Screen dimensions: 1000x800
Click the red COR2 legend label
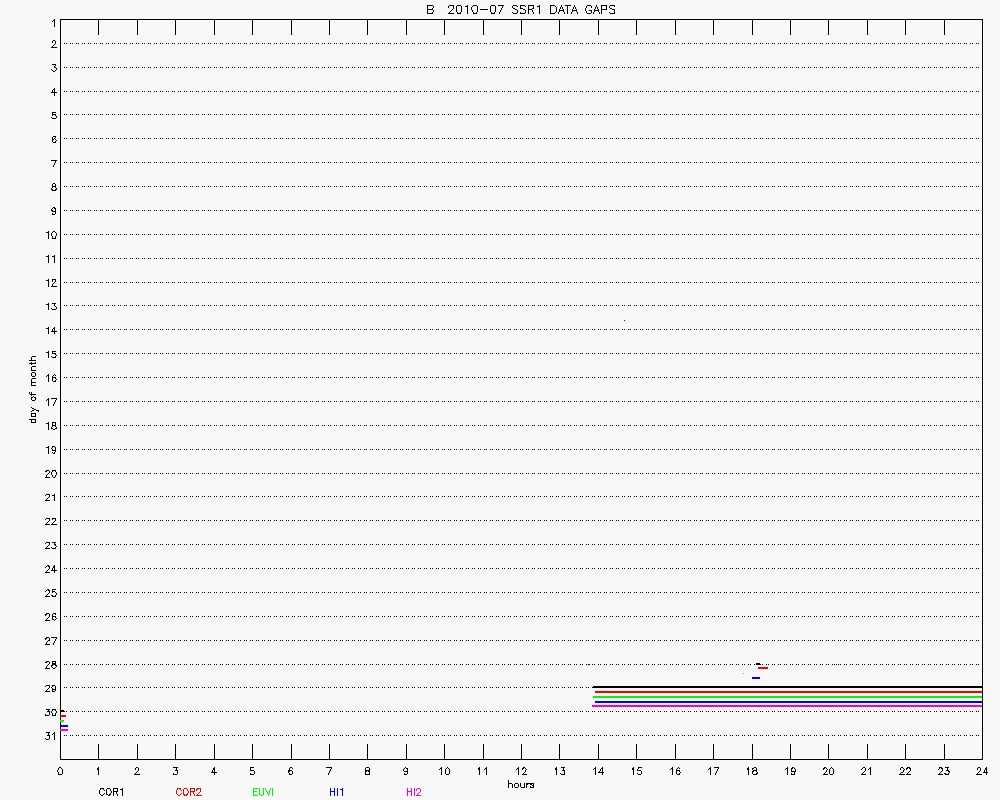[x=188, y=792]
